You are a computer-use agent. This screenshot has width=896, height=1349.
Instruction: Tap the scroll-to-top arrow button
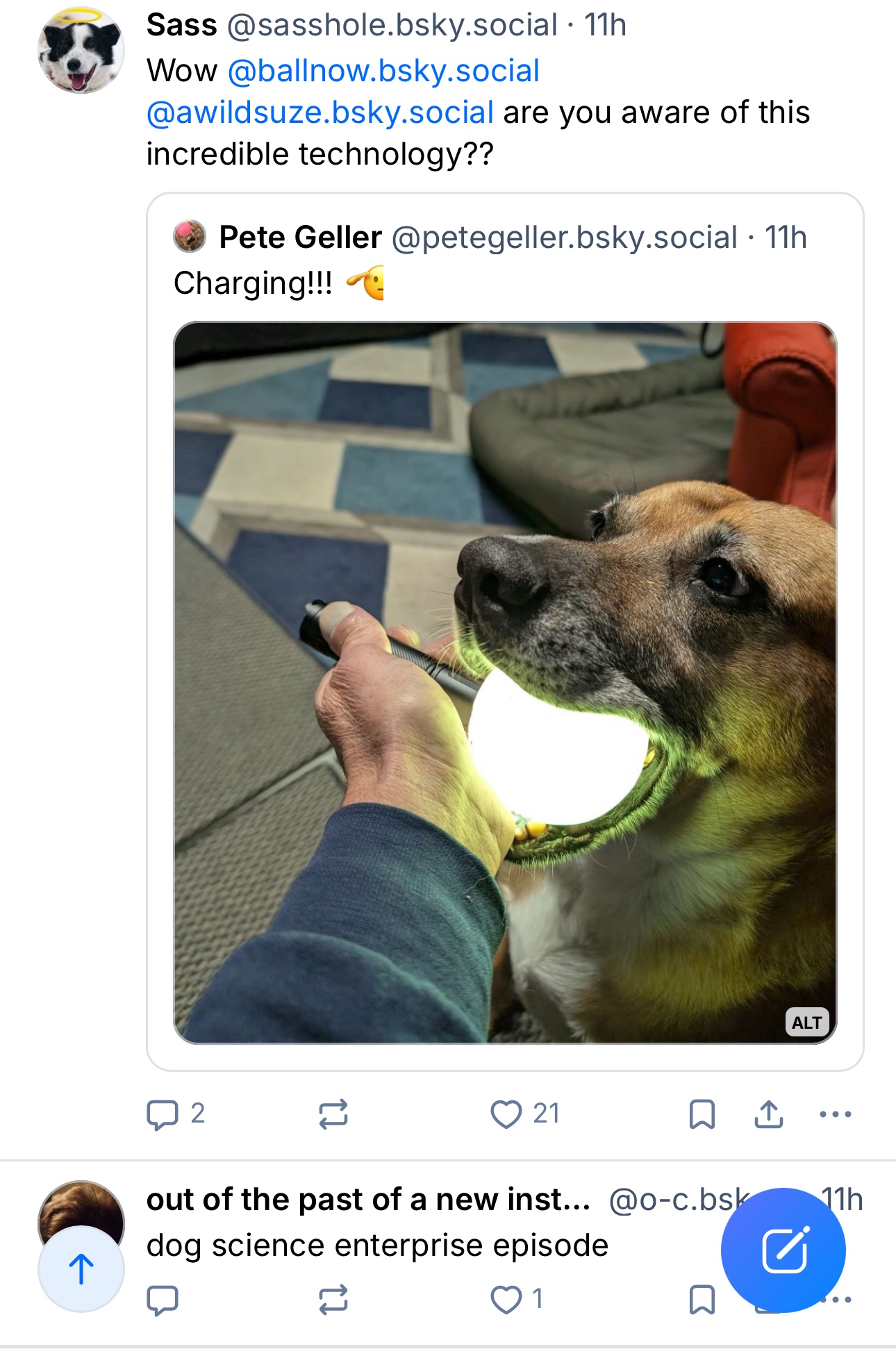coord(81,1269)
